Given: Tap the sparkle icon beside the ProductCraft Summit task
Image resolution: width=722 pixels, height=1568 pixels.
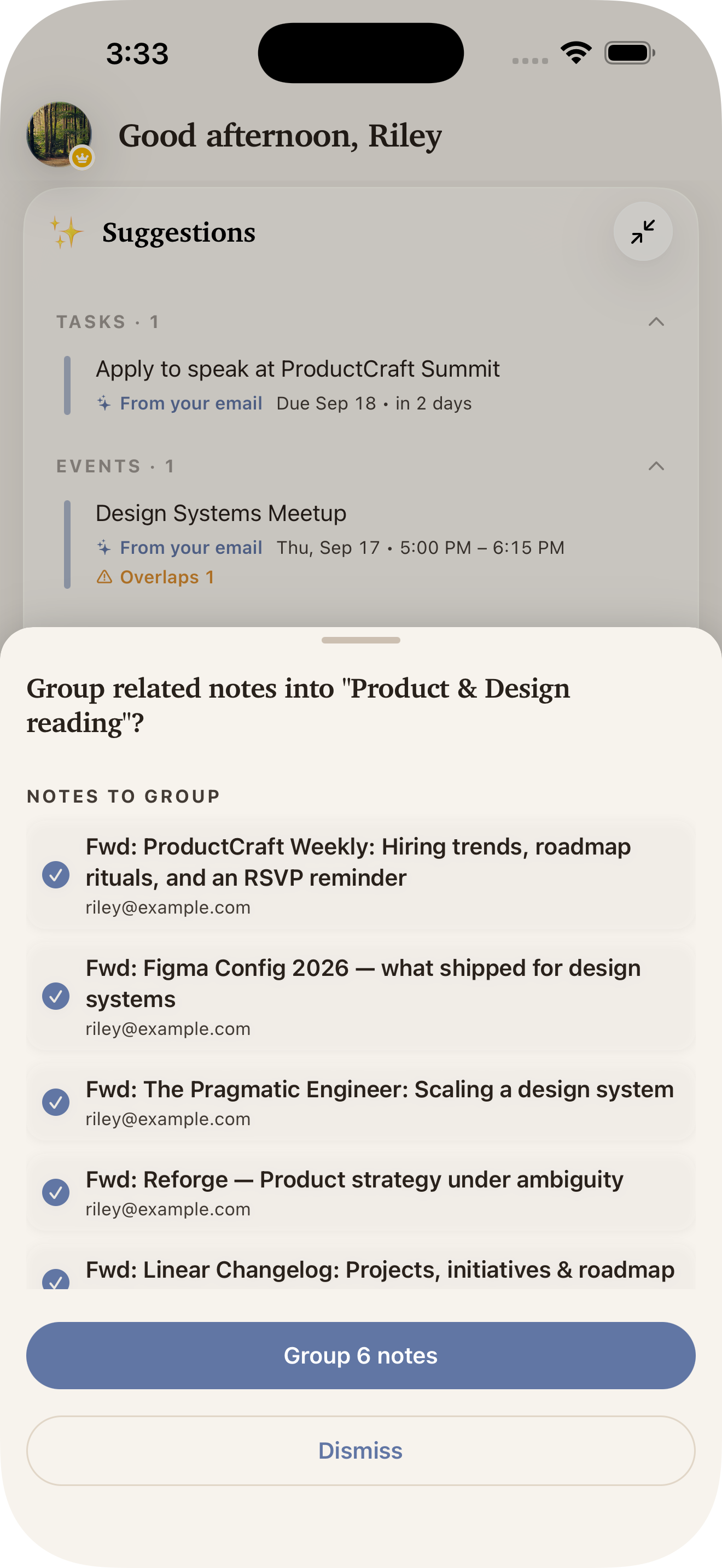Looking at the screenshot, I should [x=104, y=403].
